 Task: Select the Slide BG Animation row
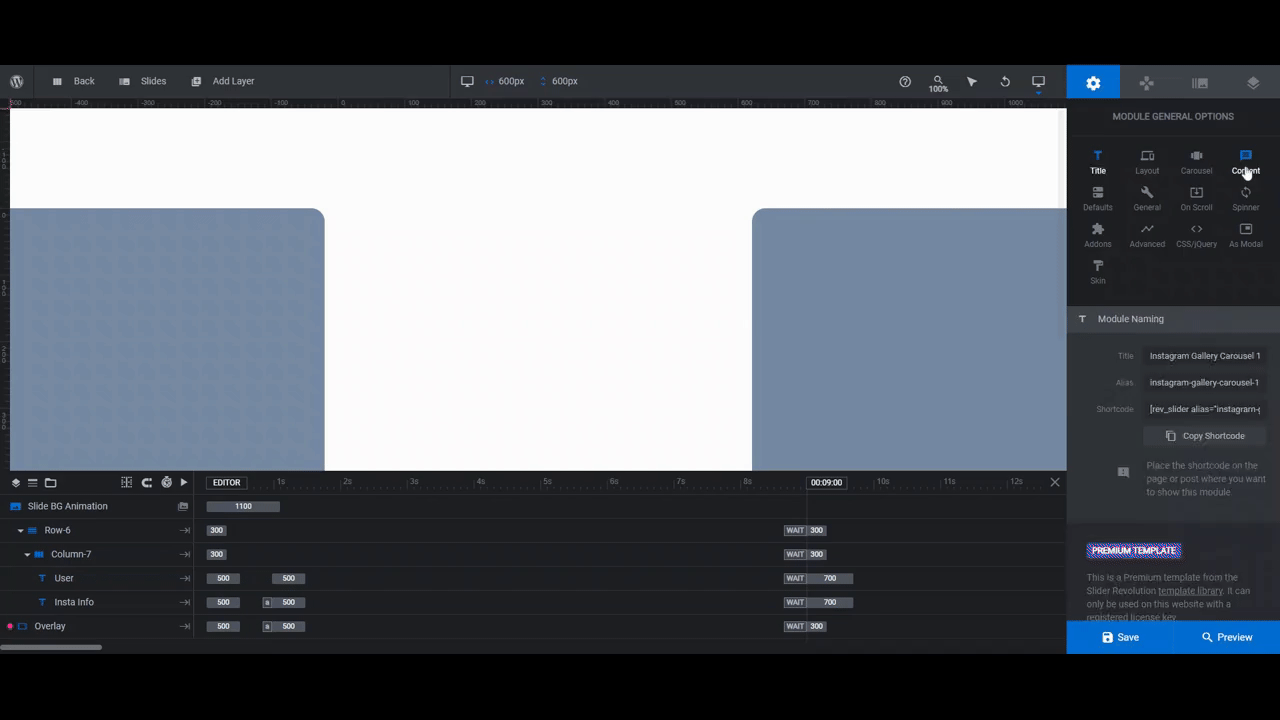click(x=97, y=506)
